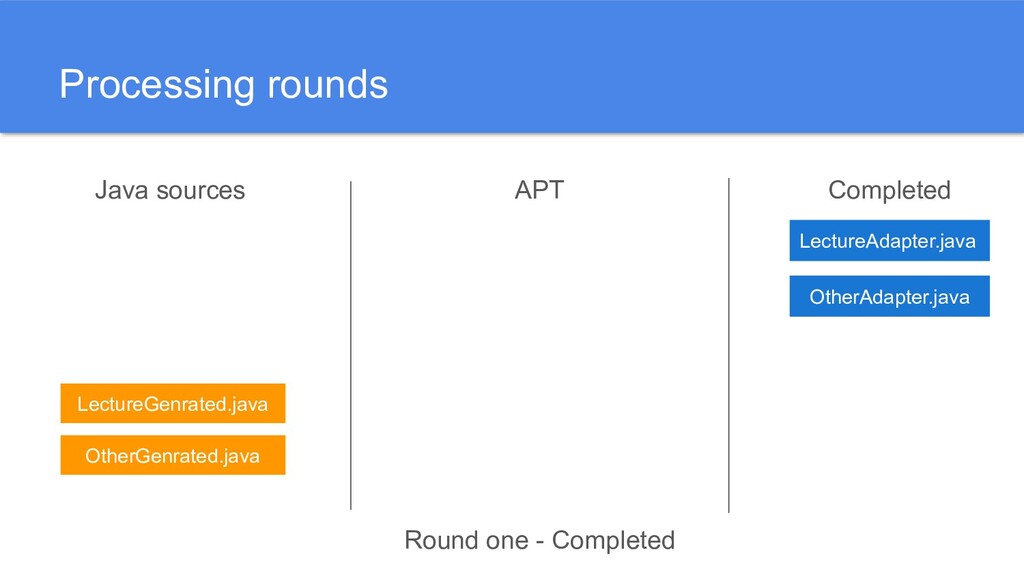Click the empty space in the APT column
Viewport: 1024px width, 576px height.
coord(539,350)
